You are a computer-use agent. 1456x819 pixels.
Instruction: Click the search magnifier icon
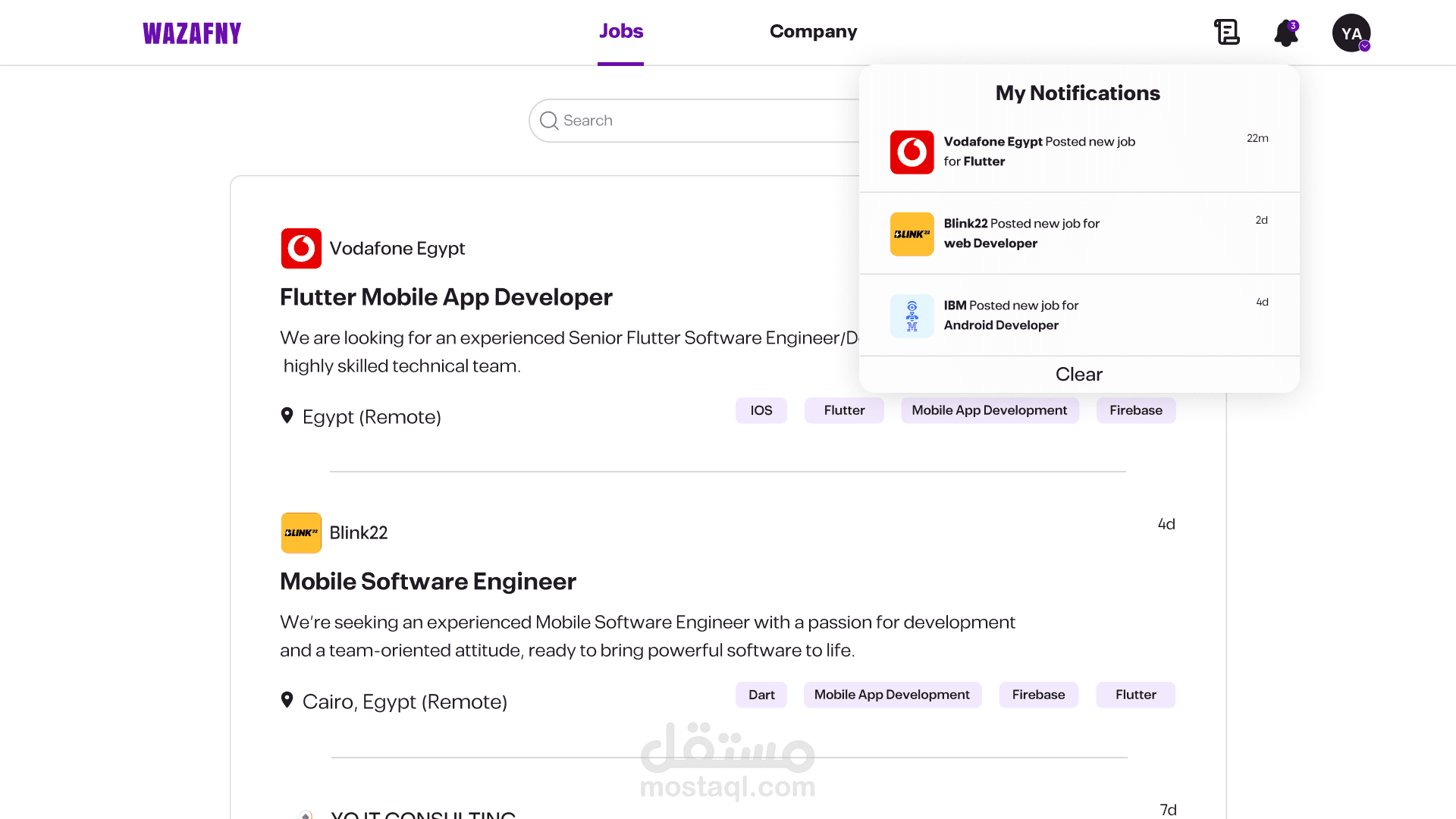pos(549,121)
